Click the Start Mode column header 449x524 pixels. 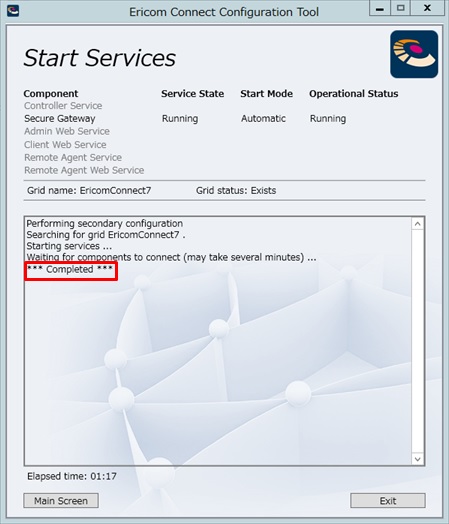[266, 94]
